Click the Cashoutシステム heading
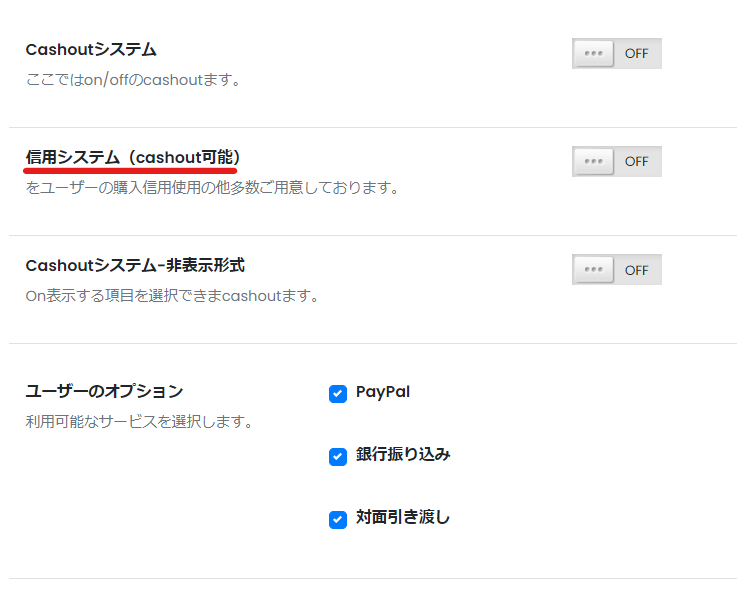The height and width of the screenshot is (592, 742). [x=91, y=50]
